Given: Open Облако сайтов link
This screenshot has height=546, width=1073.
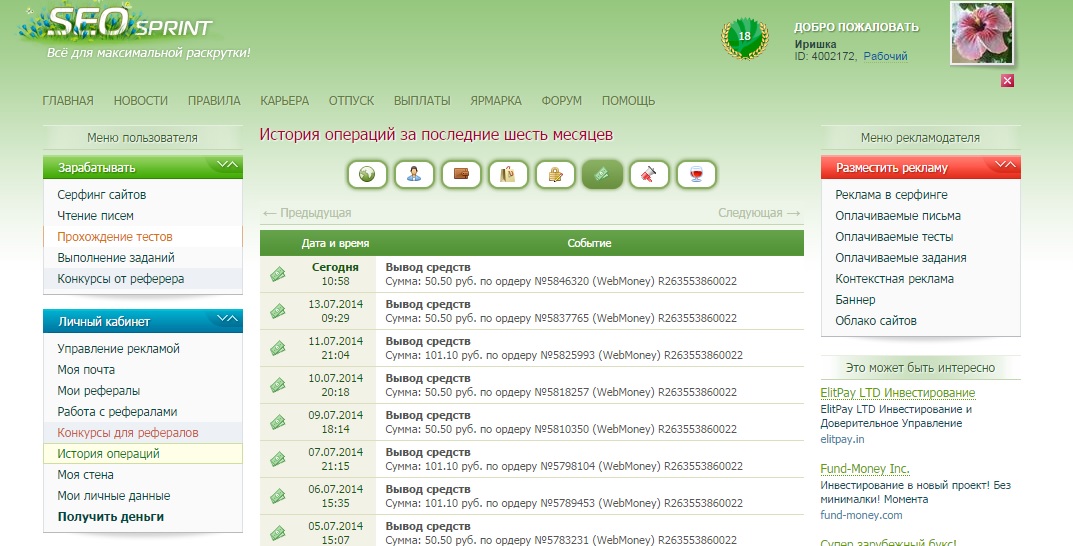Looking at the screenshot, I should click(876, 320).
